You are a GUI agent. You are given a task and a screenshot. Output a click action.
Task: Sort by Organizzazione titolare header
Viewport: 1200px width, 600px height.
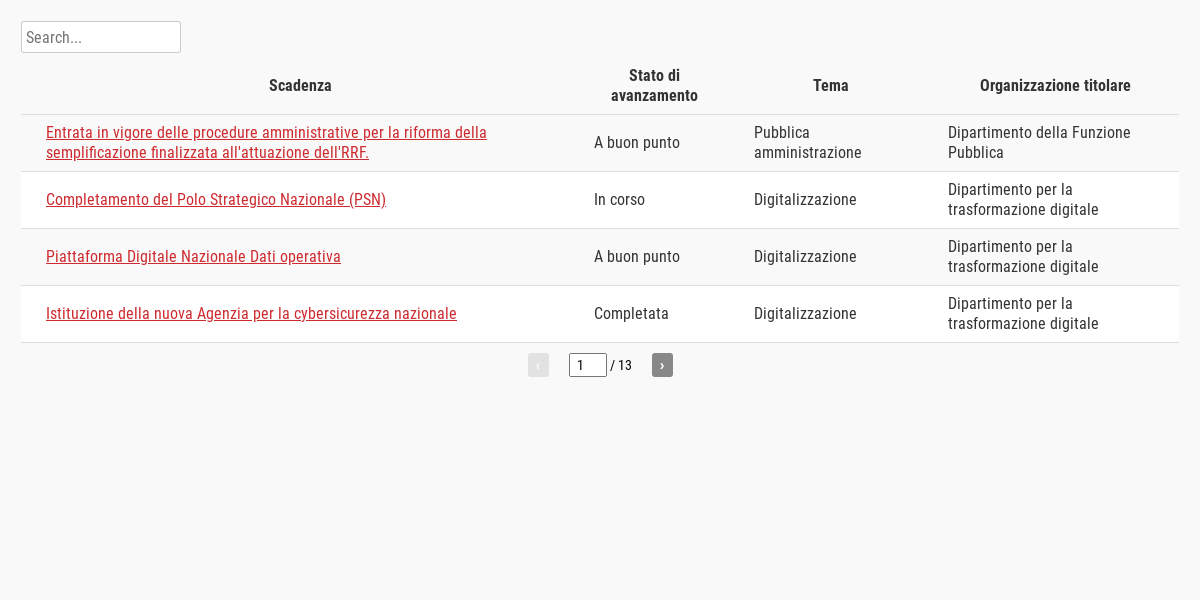pyautogui.click(x=1055, y=86)
